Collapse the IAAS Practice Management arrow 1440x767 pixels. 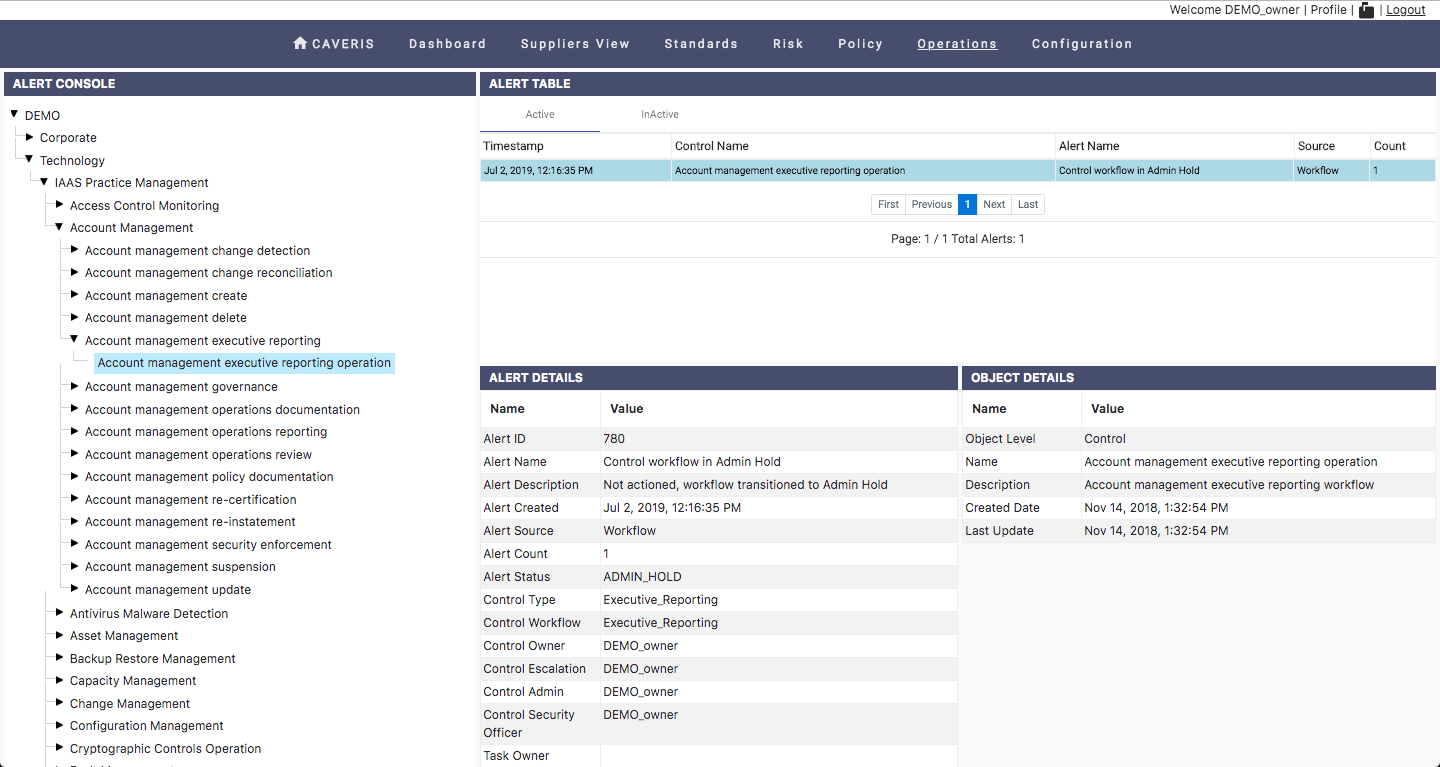(x=44, y=182)
